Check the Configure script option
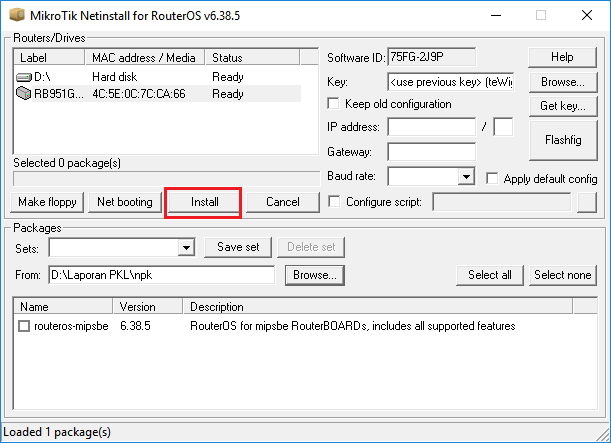Viewport: 611px width, 443px height. click(x=334, y=201)
